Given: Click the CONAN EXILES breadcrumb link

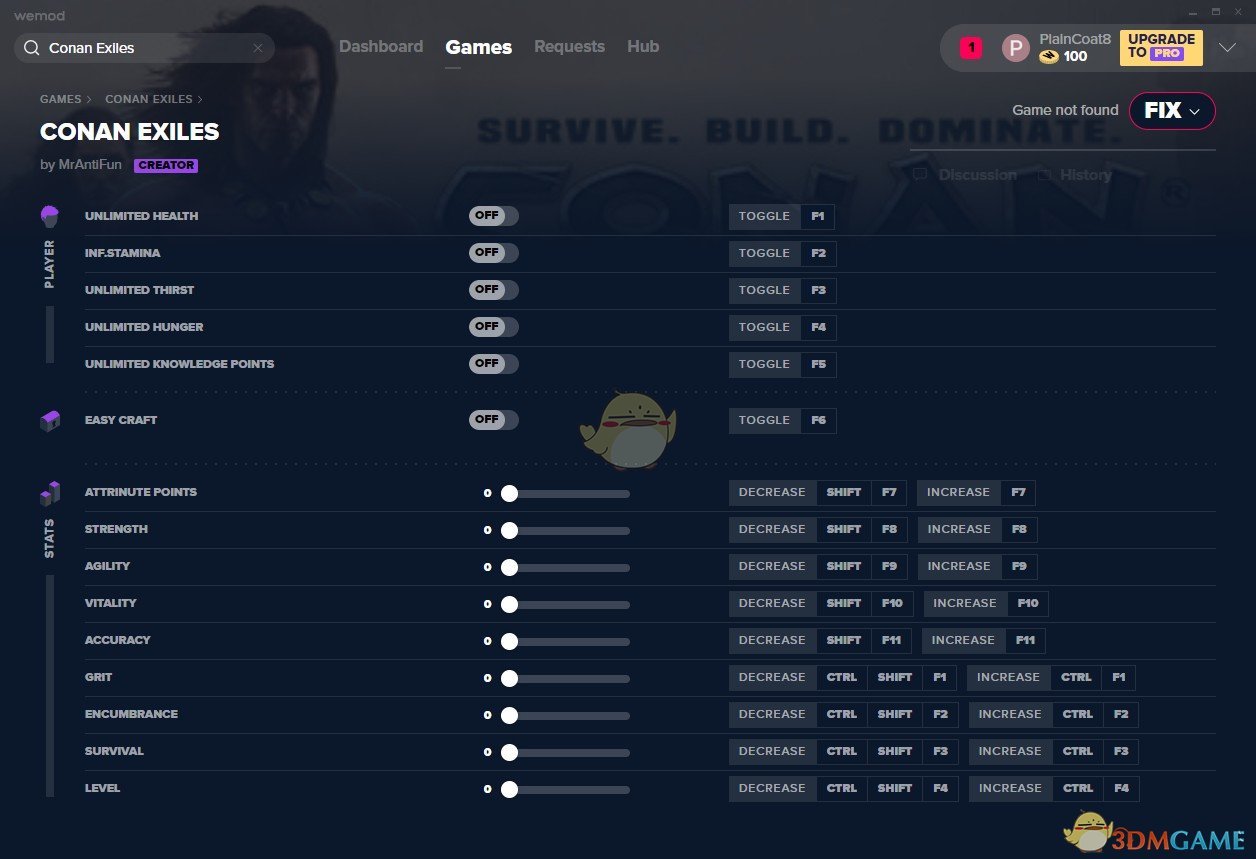Looking at the screenshot, I should click(149, 99).
